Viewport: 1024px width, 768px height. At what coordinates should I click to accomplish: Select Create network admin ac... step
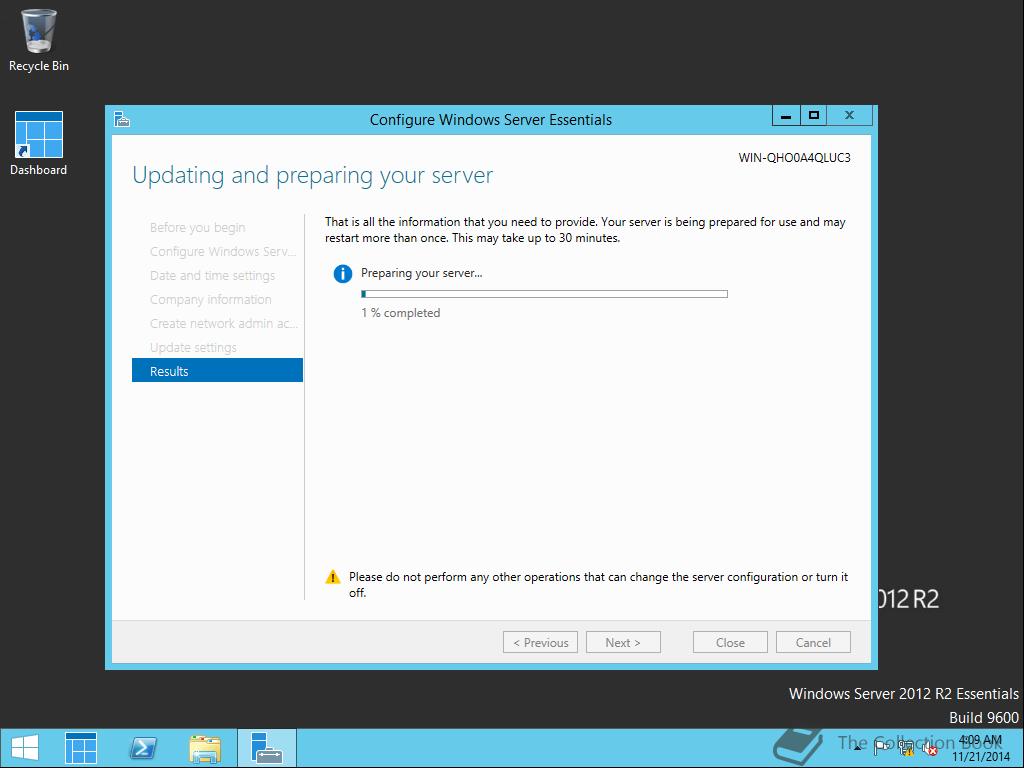223,323
